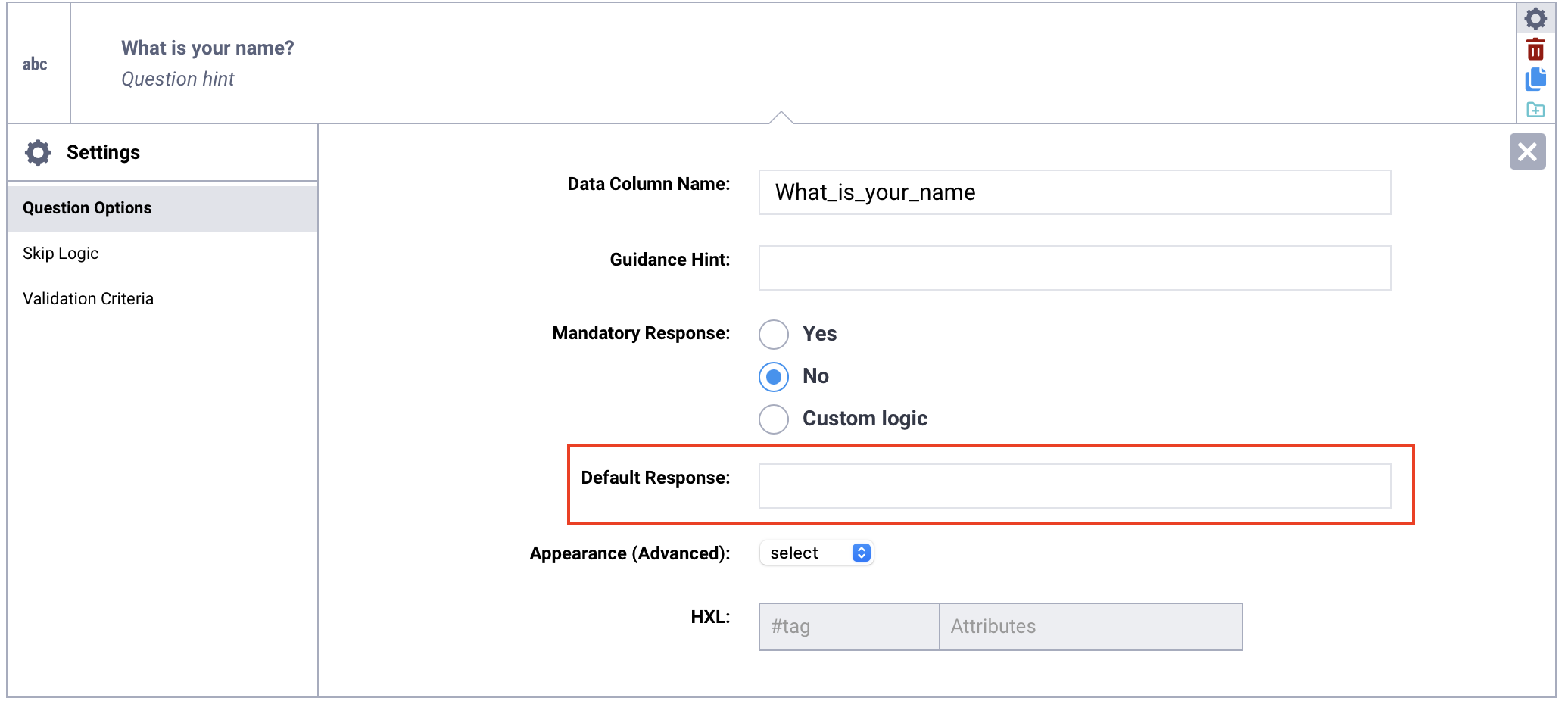The height and width of the screenshot is (704, 1568).
Task: Close the settings panel with the X
Action: coord(1527,152)
